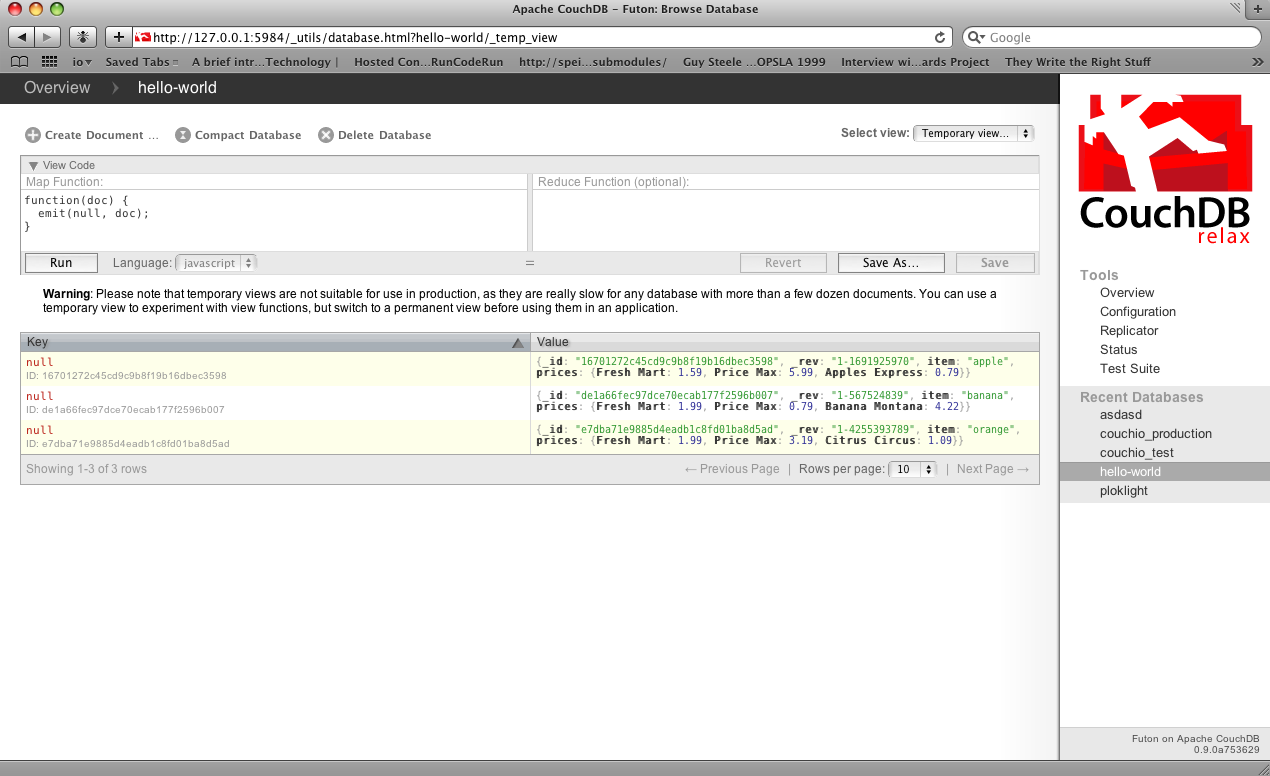Click the Save button
The width and height of the screenshot is (1270, 776).
click(x=995, y=263)
